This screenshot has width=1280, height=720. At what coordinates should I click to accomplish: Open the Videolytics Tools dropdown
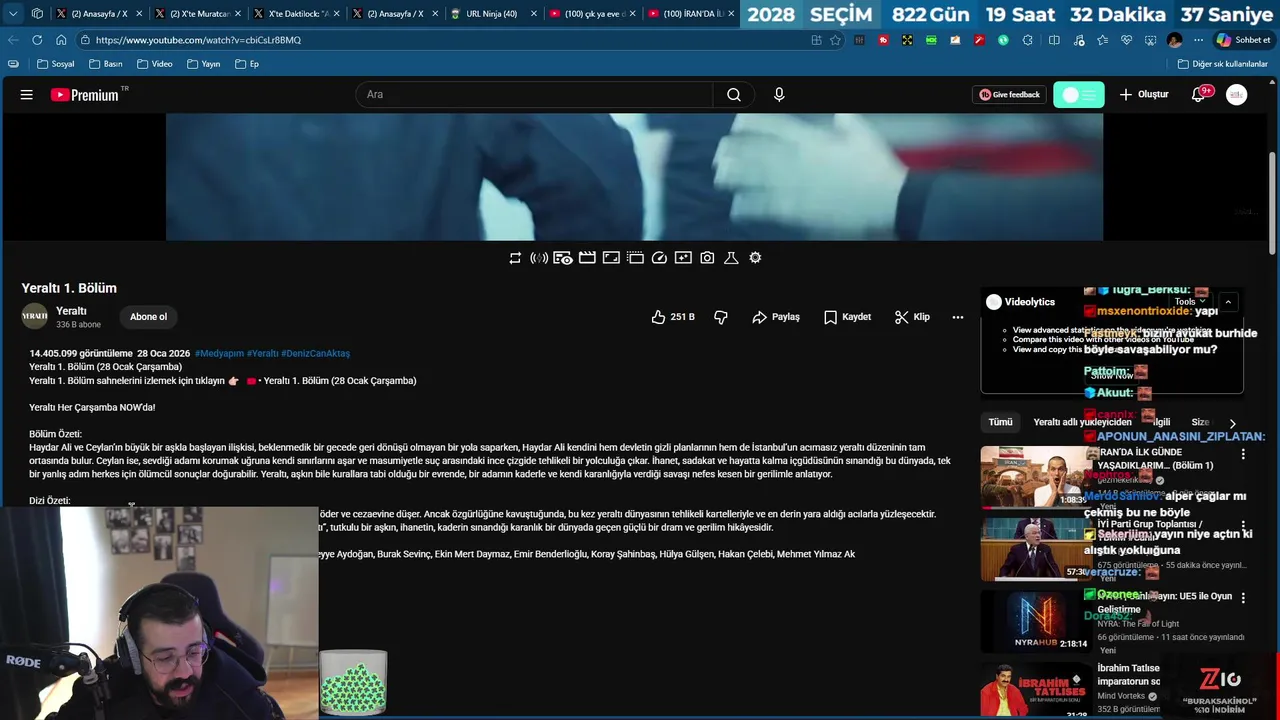[x=1190, y=302]
